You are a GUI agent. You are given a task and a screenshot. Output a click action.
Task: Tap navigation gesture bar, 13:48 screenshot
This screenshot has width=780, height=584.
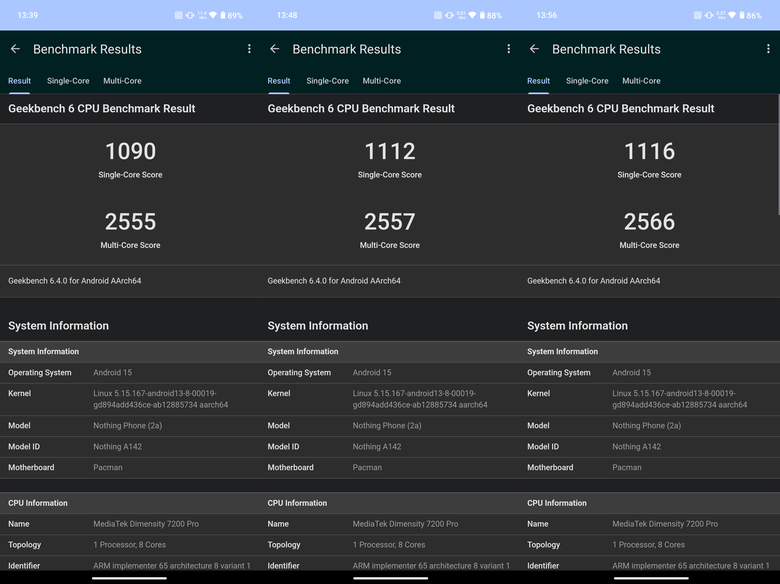[x=390, y=578]
